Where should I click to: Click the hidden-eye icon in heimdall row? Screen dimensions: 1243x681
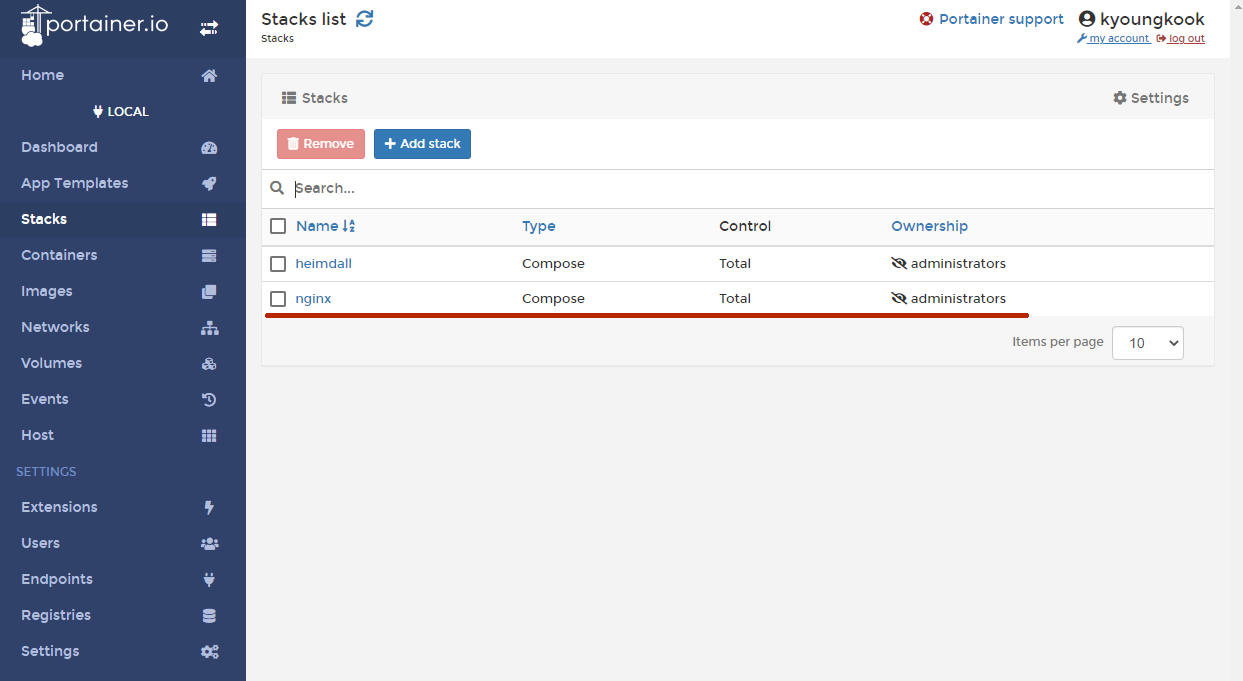tap(898, 264)
